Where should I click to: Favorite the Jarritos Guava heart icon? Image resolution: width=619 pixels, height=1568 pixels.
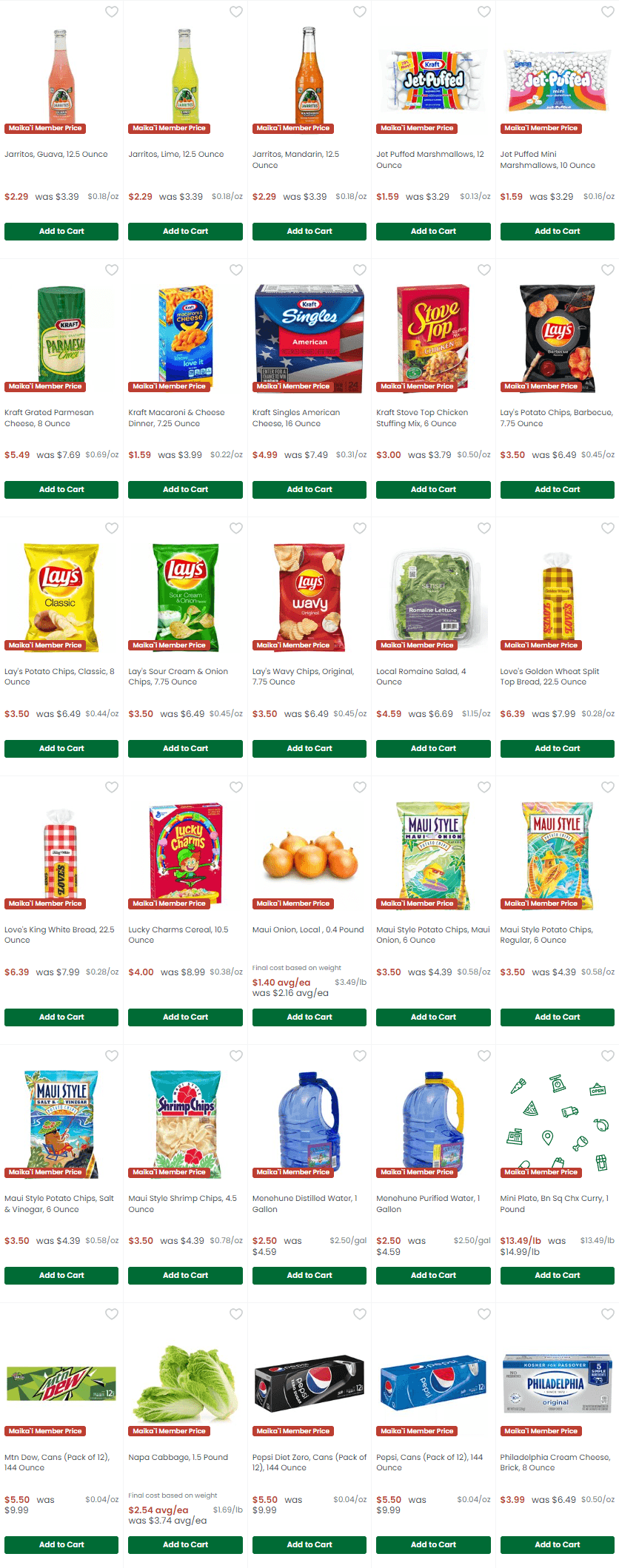pos(112,12)
